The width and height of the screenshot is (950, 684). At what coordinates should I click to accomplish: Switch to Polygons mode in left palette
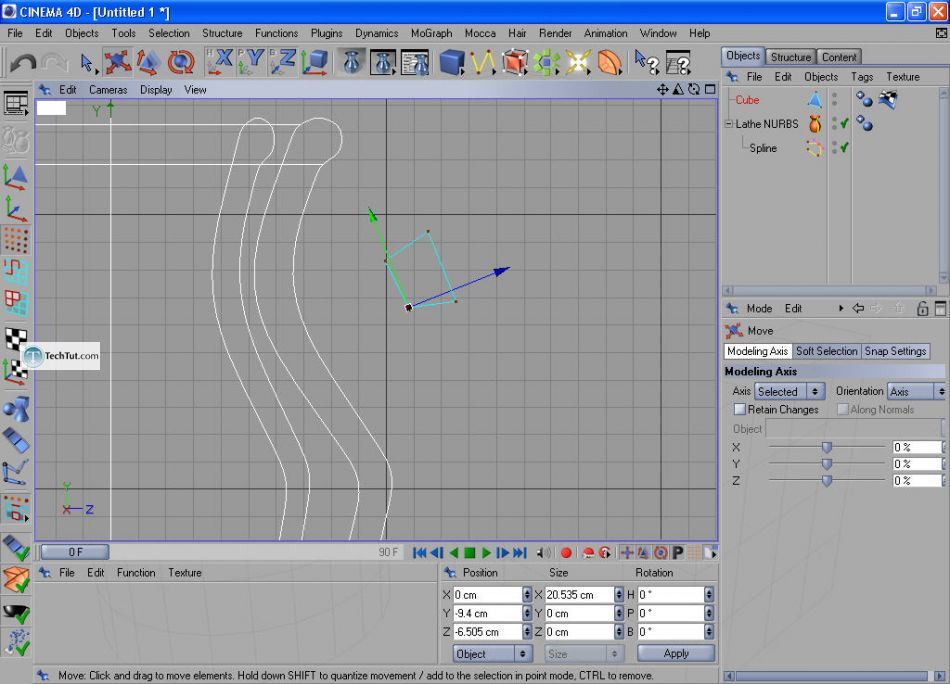point(16,304)
